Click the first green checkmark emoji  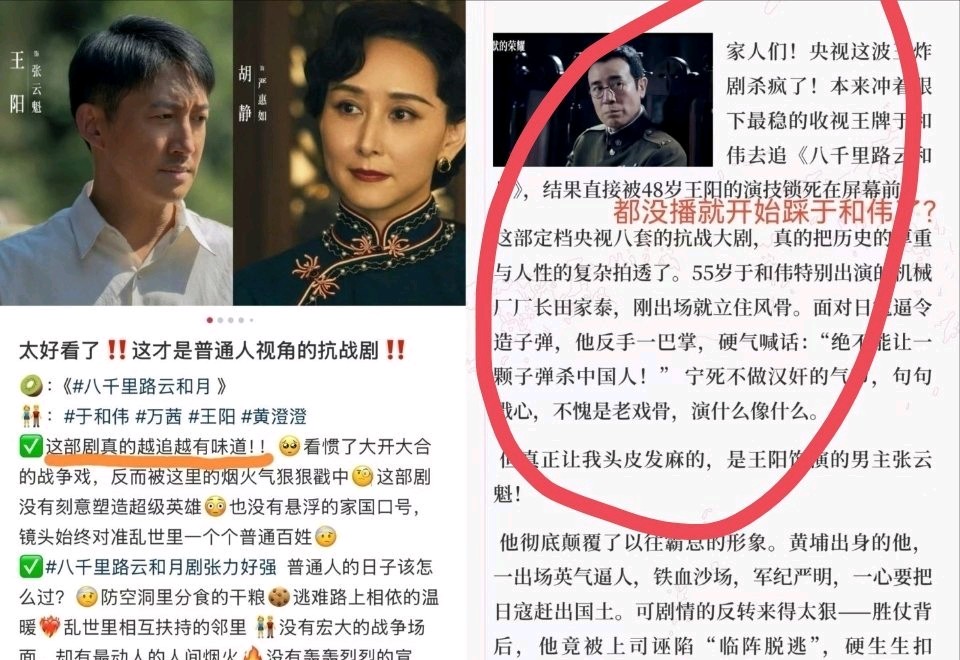coord(31,447)
